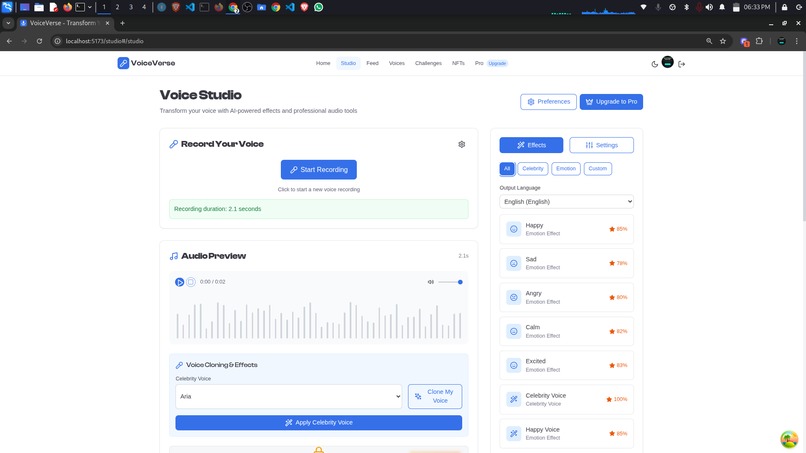Open Firefox from the taskbar
This screenshot has height=453, width=806.
[x=67, y=7]
